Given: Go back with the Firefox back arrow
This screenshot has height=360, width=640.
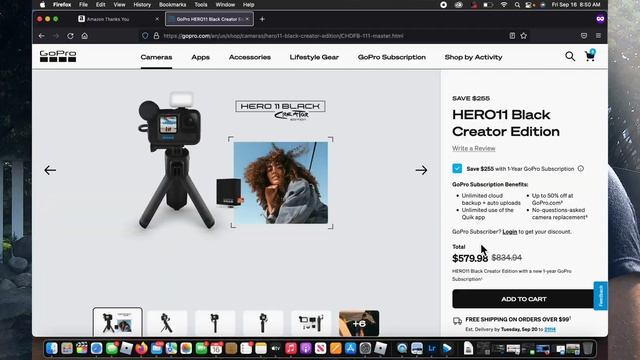Looking at the screenshot, I should tap(42, 36).
